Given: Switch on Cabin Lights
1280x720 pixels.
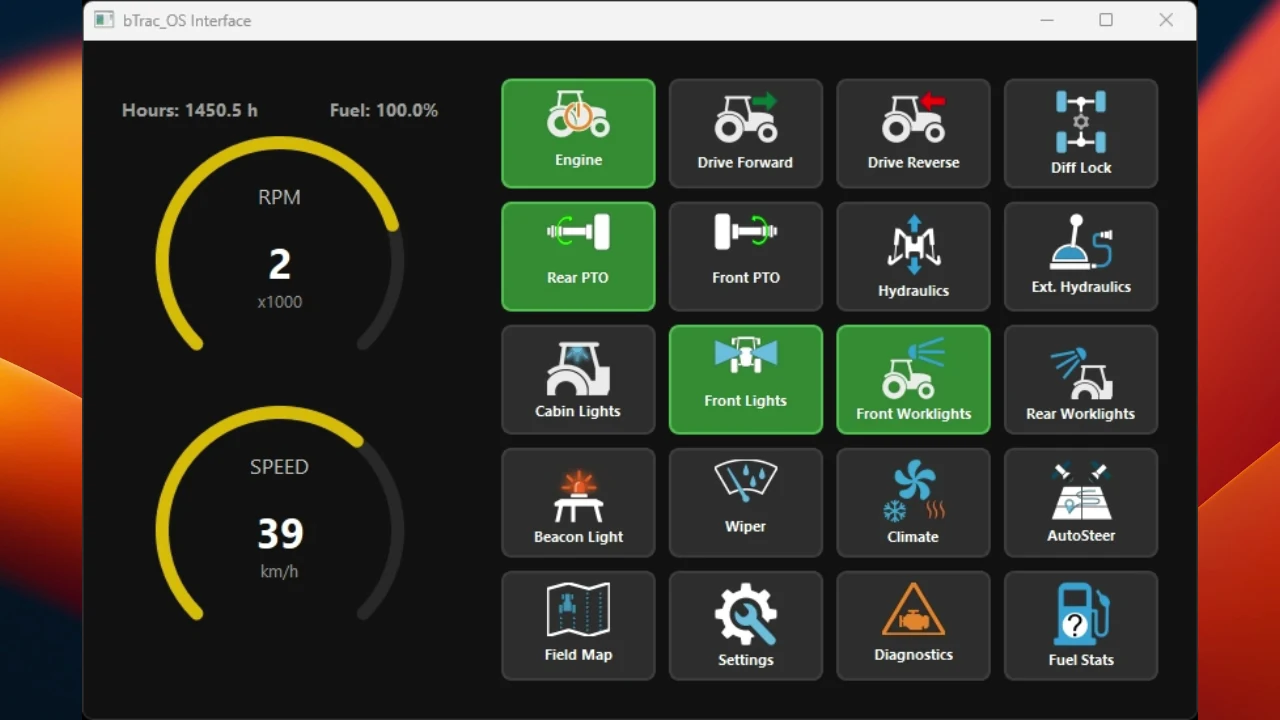Looking at the screenshot, I should (x=578, y=379).
